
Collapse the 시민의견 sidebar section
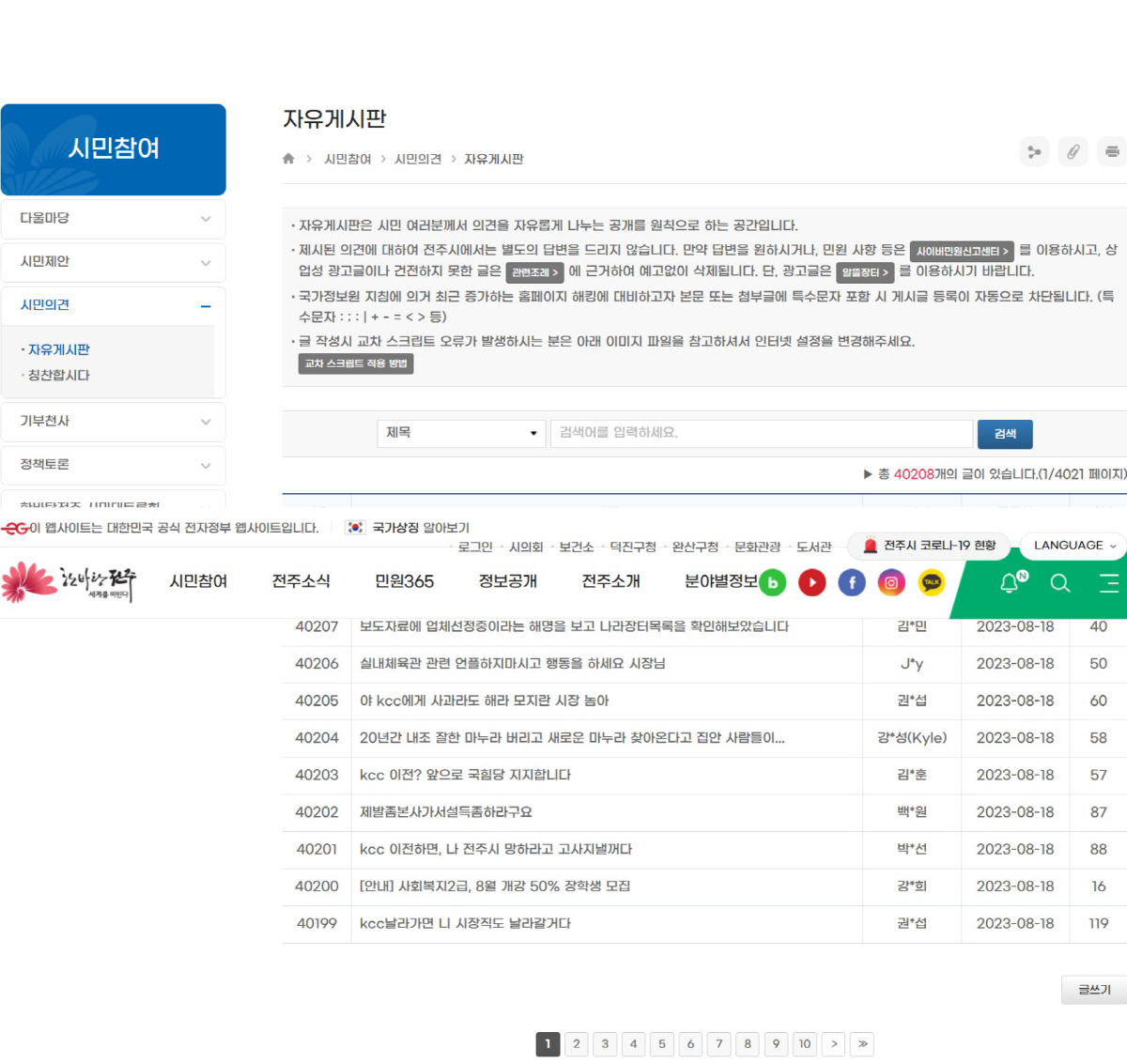206,306
